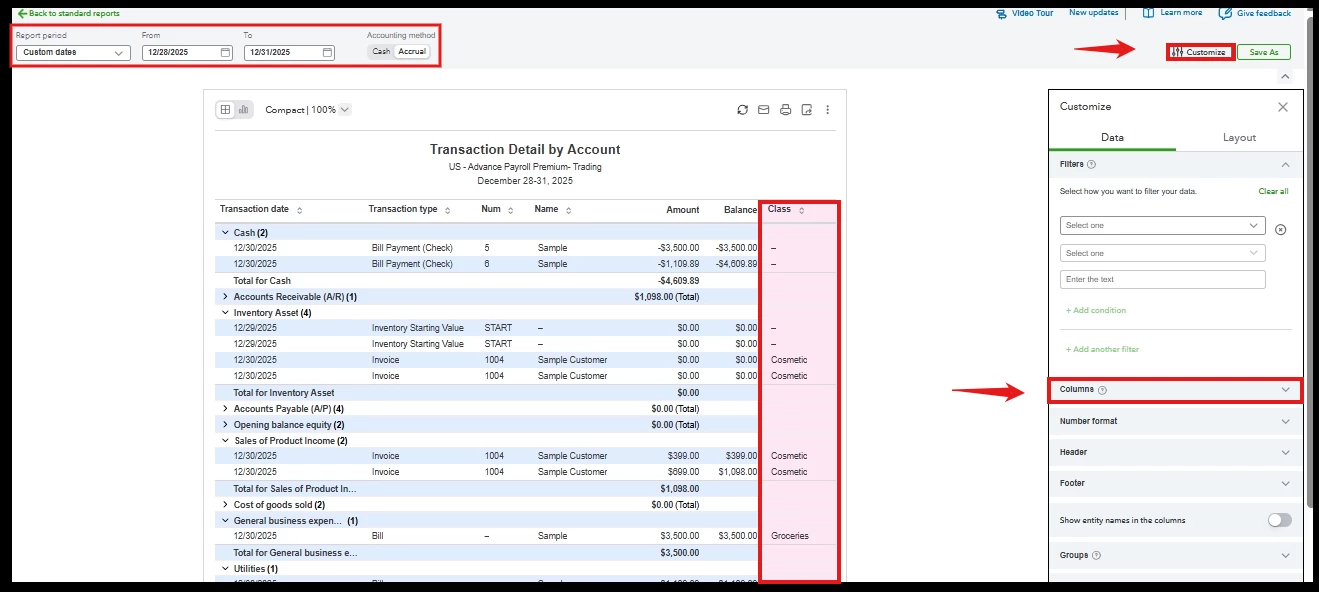This screenshot has width=1319, height=592.
Task: Select the table grid view icon
Action: [x=225, y=110]
